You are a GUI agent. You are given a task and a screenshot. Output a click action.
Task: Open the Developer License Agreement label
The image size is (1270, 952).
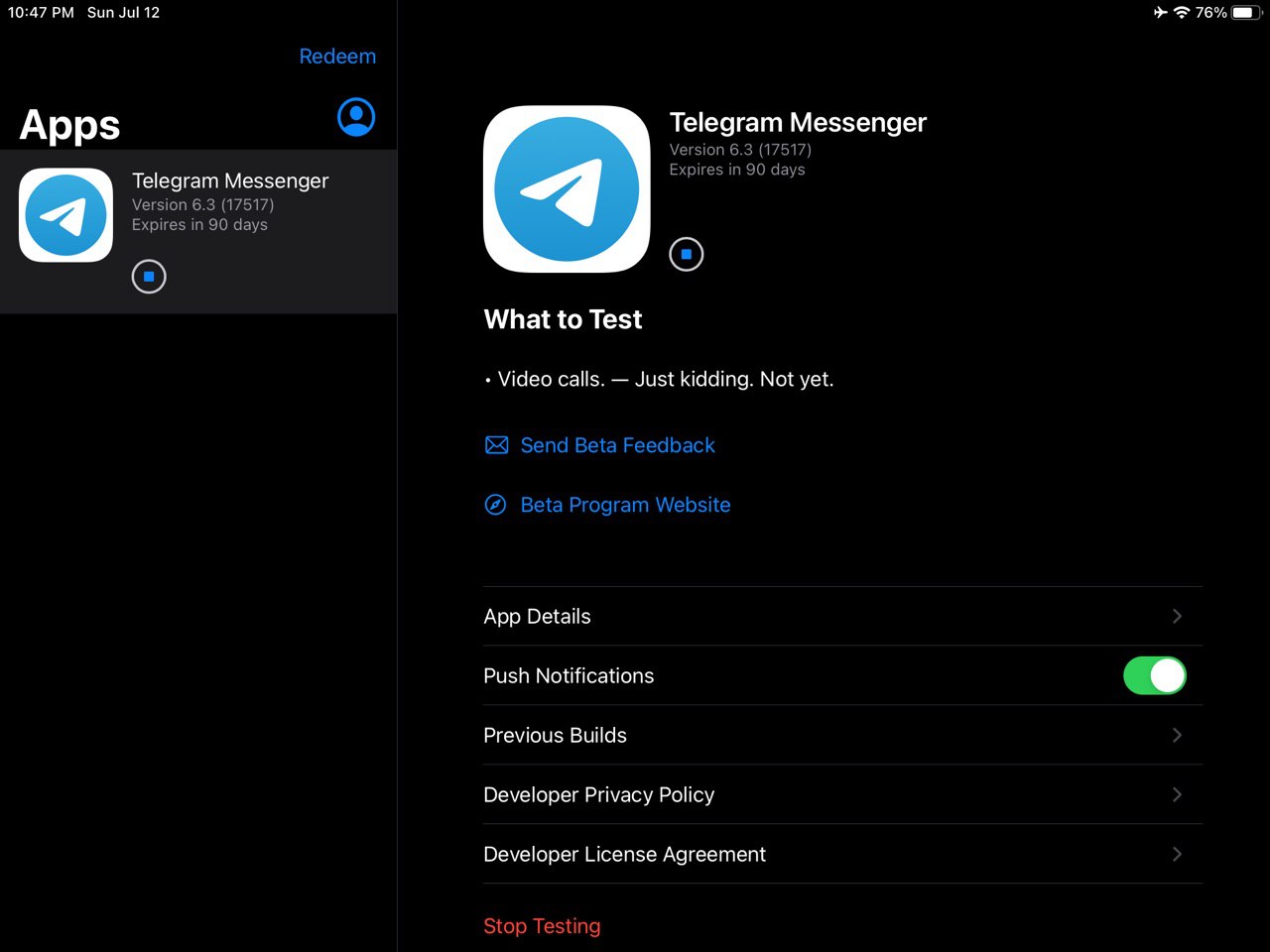(624, 854)
